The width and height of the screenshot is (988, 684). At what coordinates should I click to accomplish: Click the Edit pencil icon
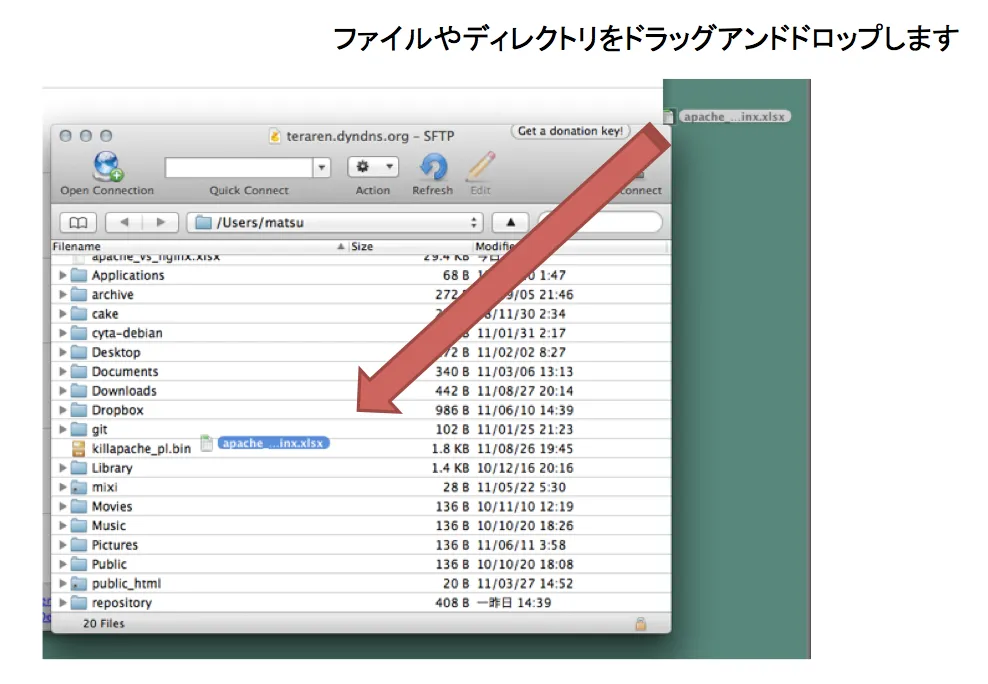(x=481, y=167)
